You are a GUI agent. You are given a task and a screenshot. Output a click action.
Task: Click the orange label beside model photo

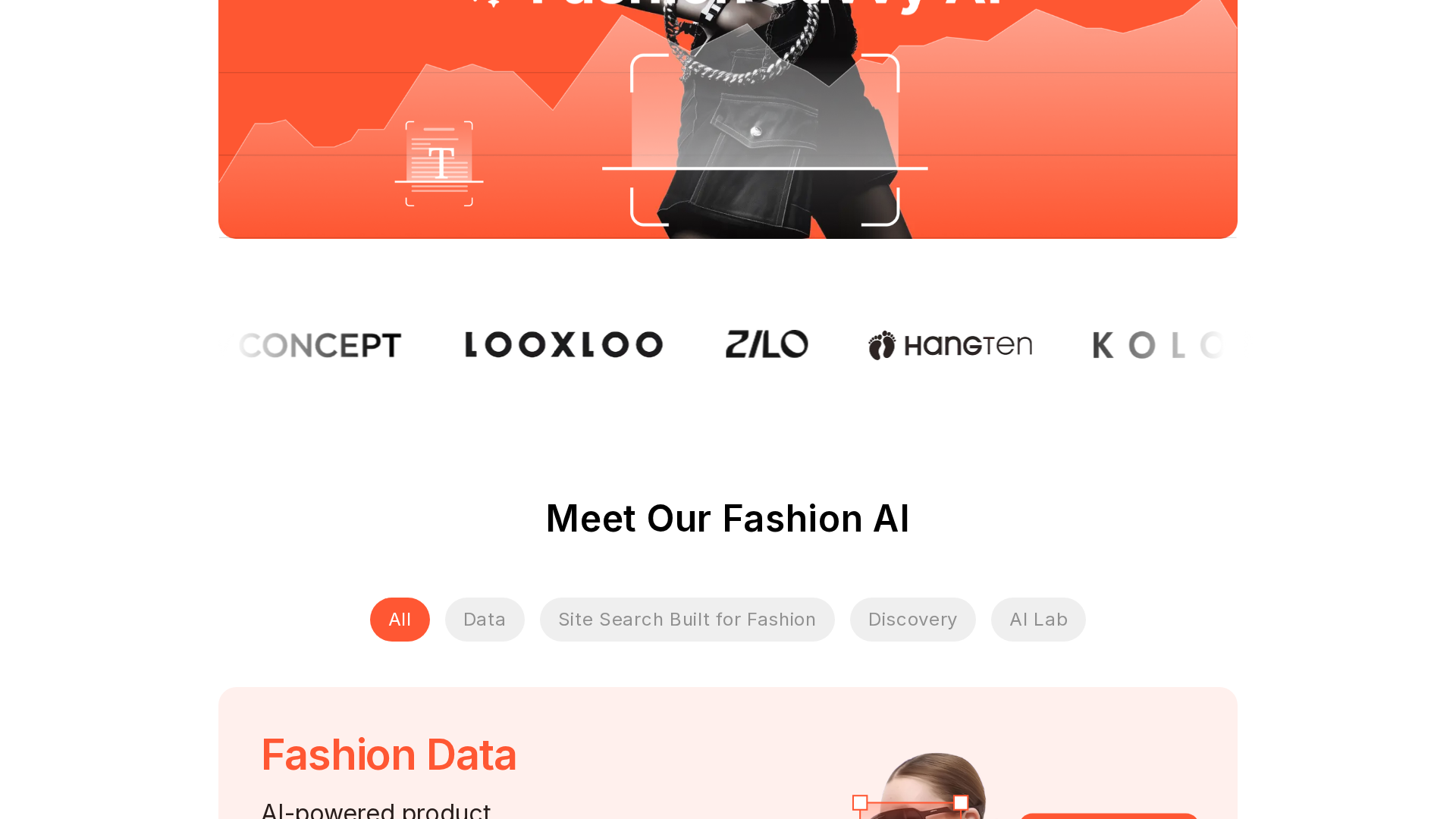(1109, 816)
